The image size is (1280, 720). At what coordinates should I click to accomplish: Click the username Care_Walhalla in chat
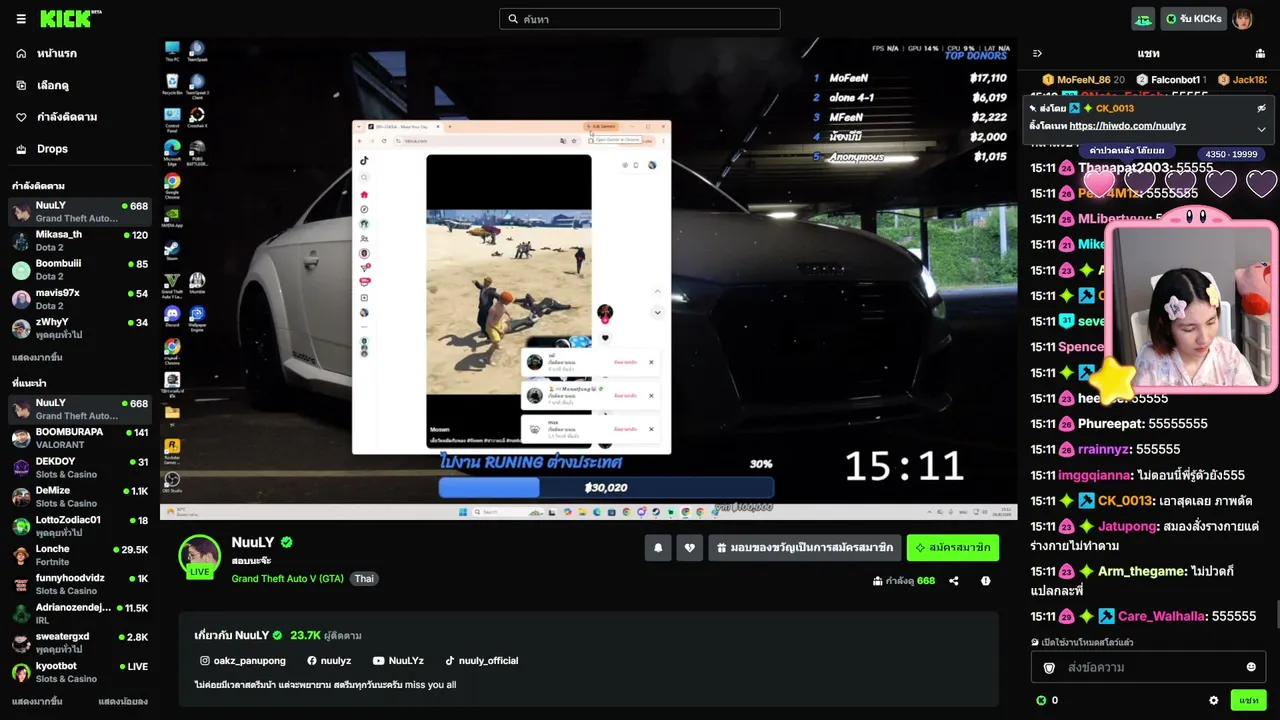1161,616
